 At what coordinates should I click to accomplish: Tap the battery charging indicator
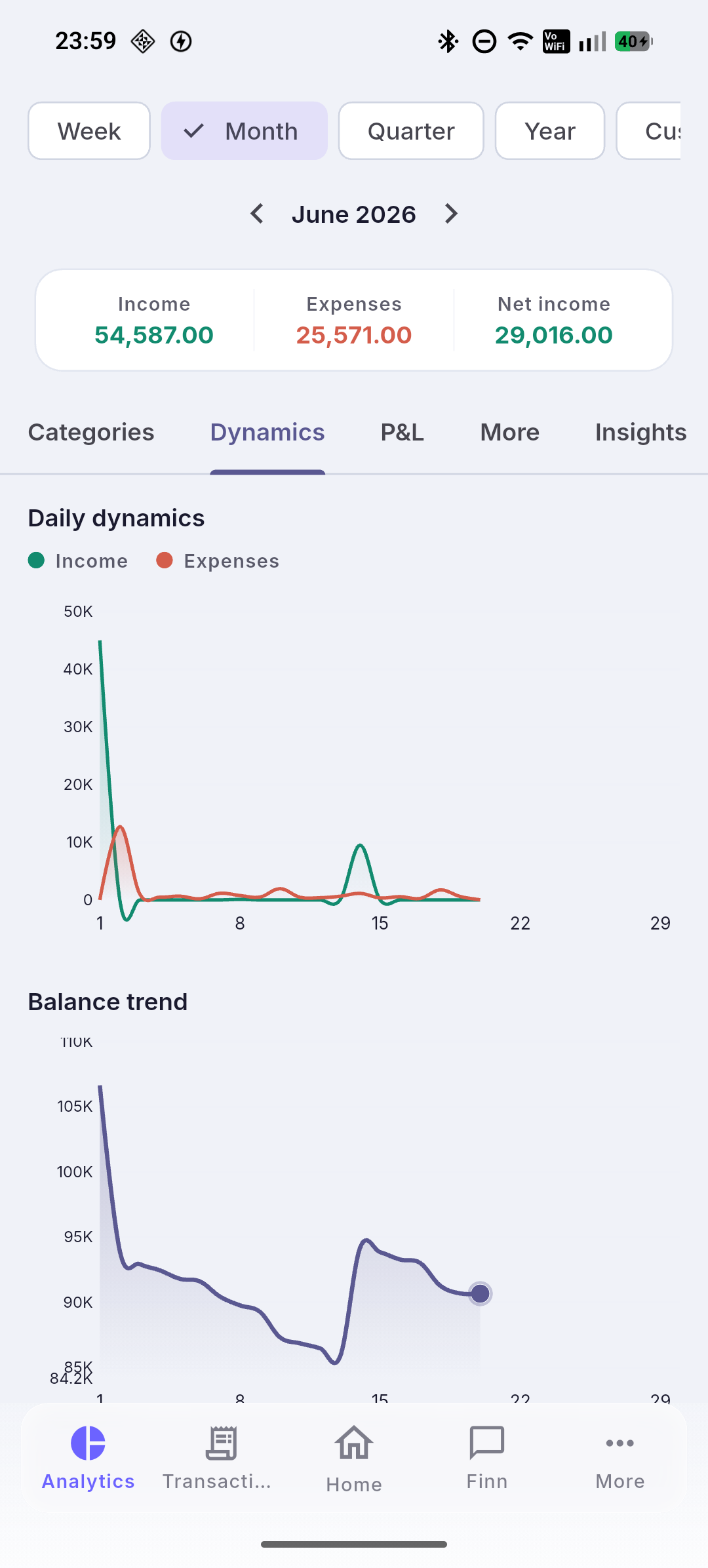tap(633, 41)
